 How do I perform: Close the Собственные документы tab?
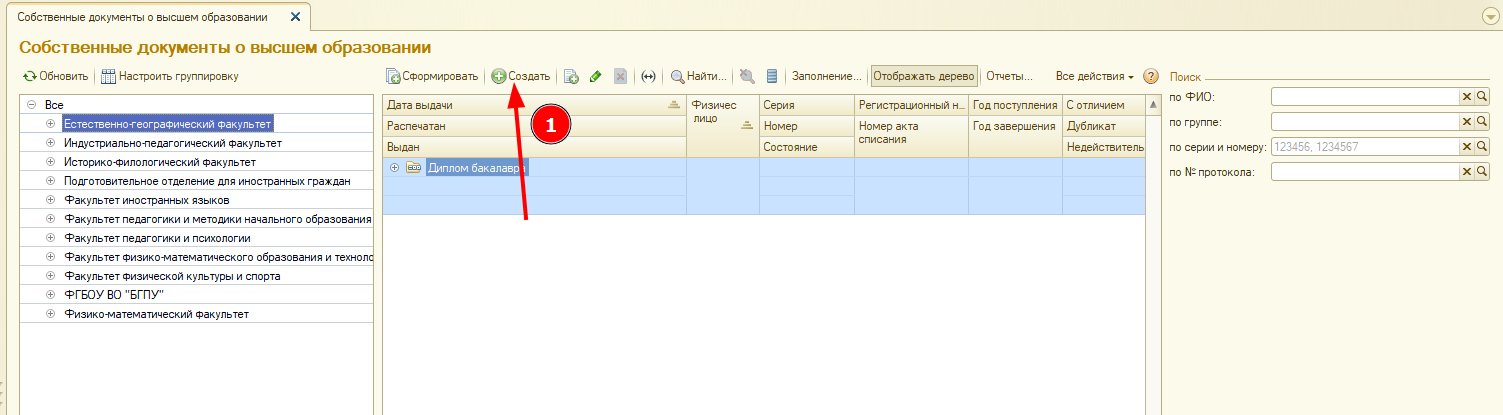point(294,17)
